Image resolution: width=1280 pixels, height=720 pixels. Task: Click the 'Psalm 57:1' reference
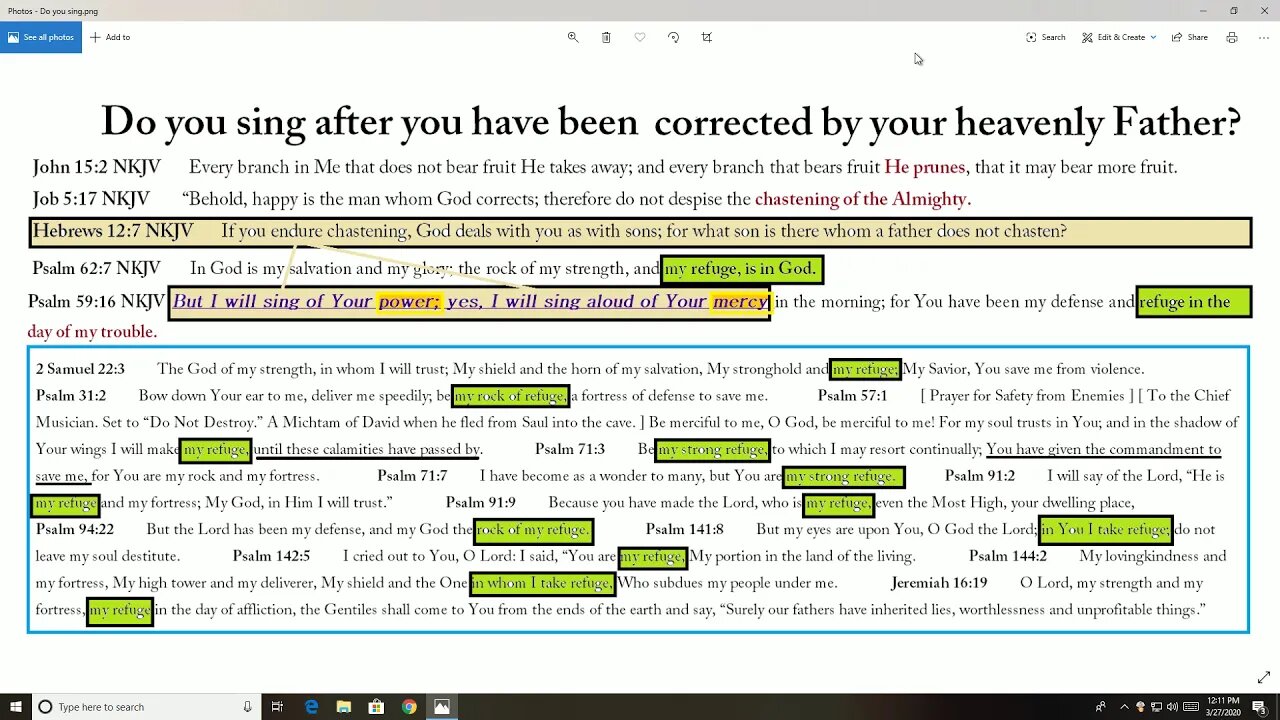pos(852,396)
